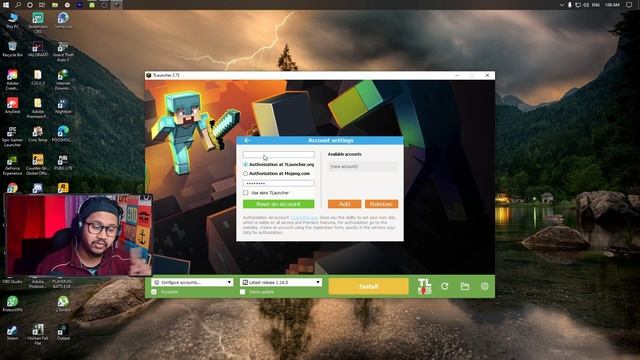Open ProtonVPN desktop shortcut
This screenshot has width=640, height=360.
coord(13,304)
